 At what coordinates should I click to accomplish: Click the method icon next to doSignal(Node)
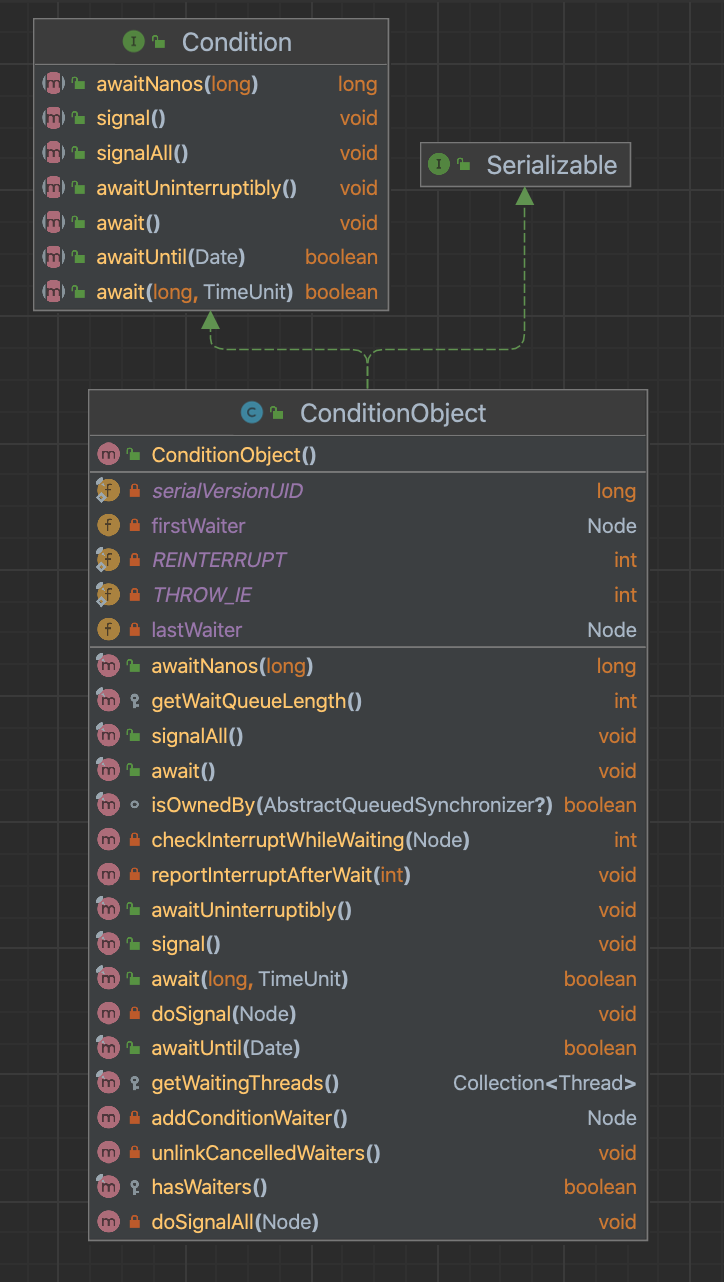[108, 1014]
